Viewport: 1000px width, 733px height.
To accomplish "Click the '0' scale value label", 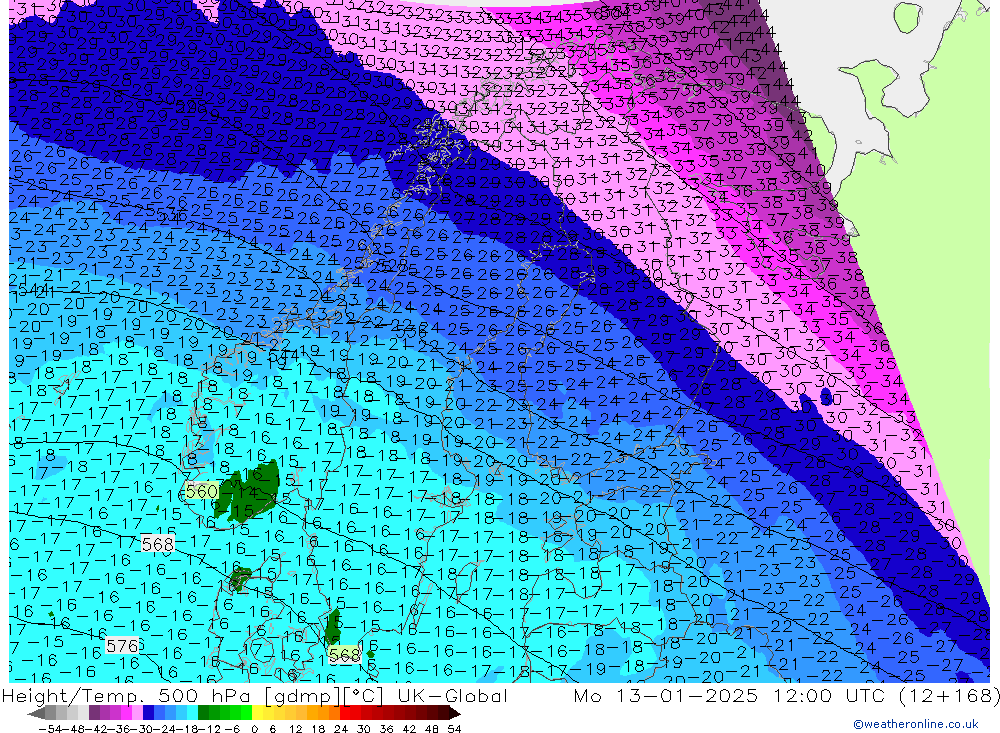I will point(254,729).
